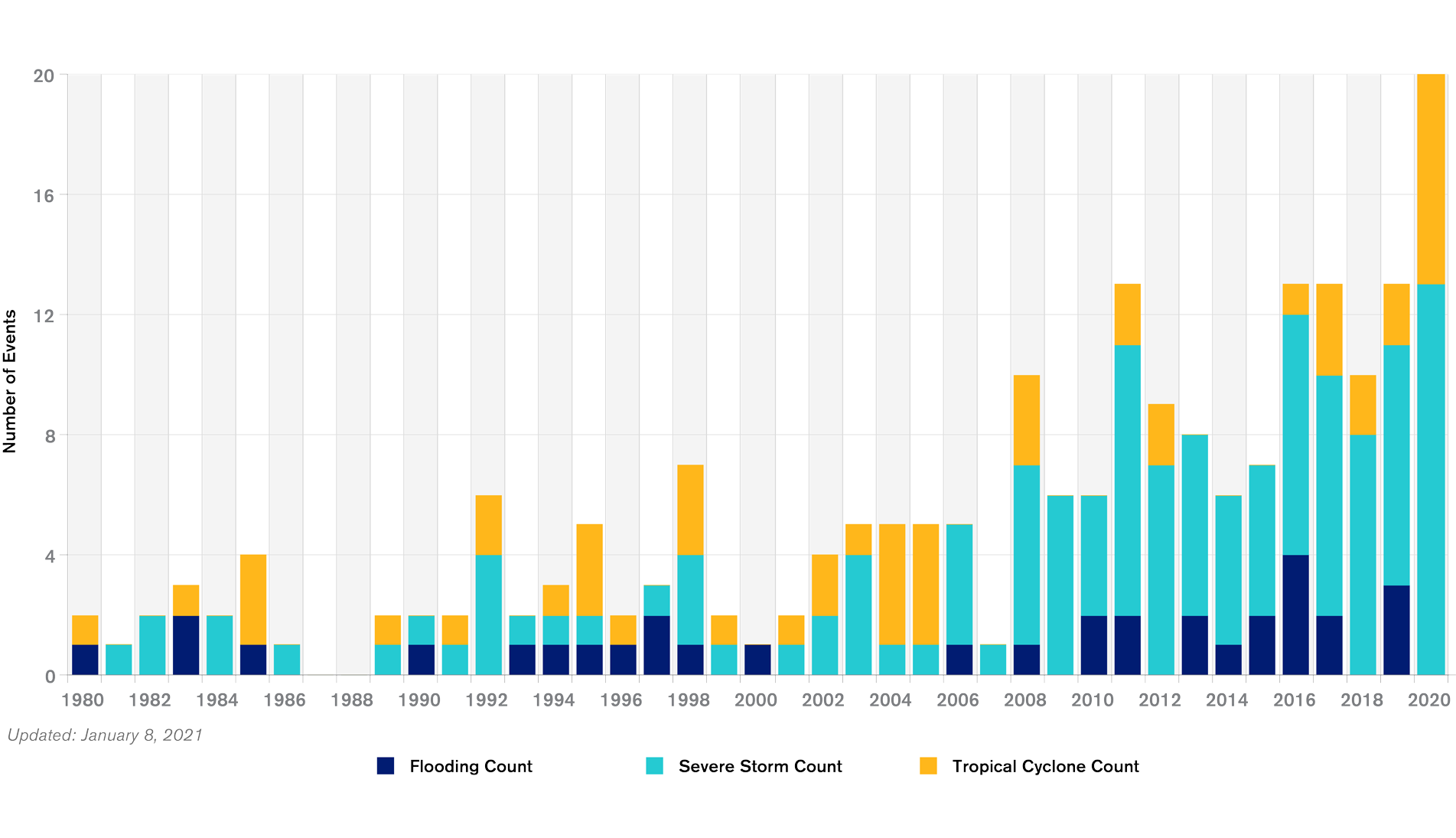This screenshot has width=1456, height=838.
Task: Click the 1985 tropical cyclone orange segment
Action: tap(253, 600)
